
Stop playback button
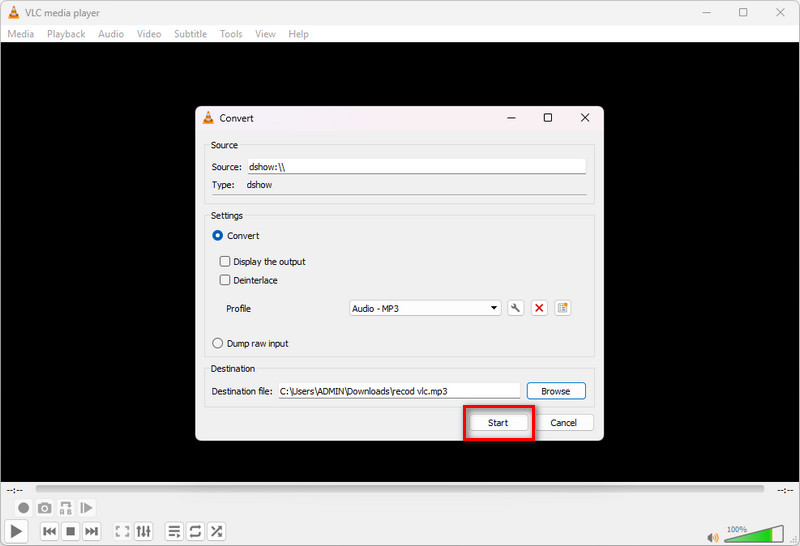(70, 531)
